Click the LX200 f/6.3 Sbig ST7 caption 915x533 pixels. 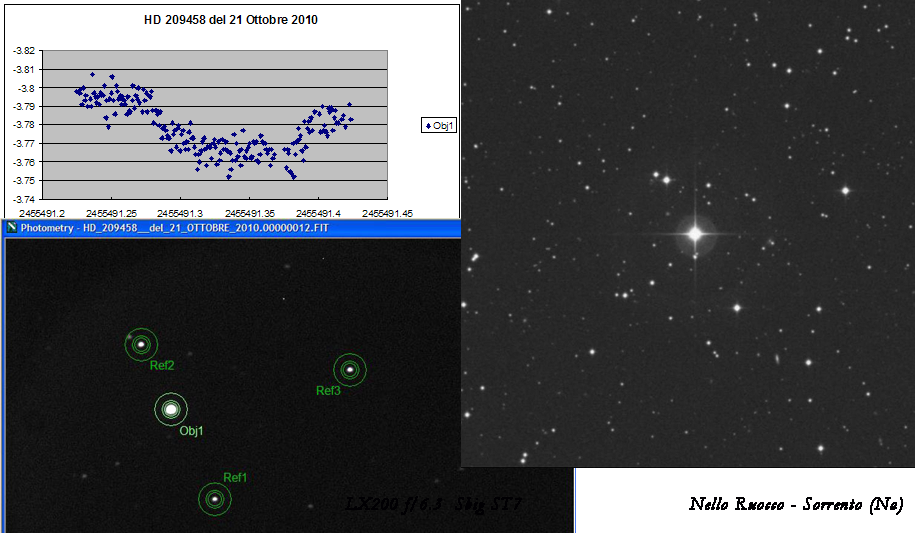[432, 503]
